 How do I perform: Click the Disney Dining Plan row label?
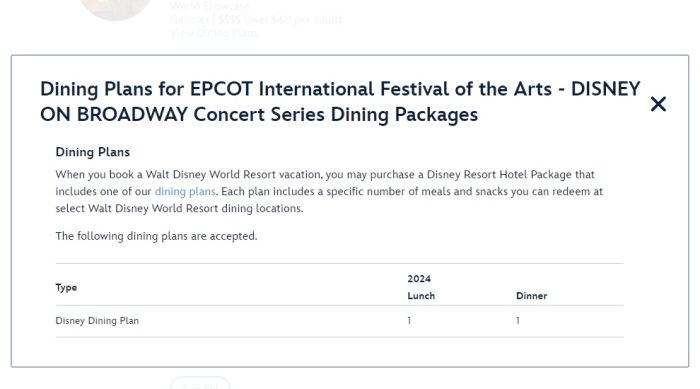[97, 321]
